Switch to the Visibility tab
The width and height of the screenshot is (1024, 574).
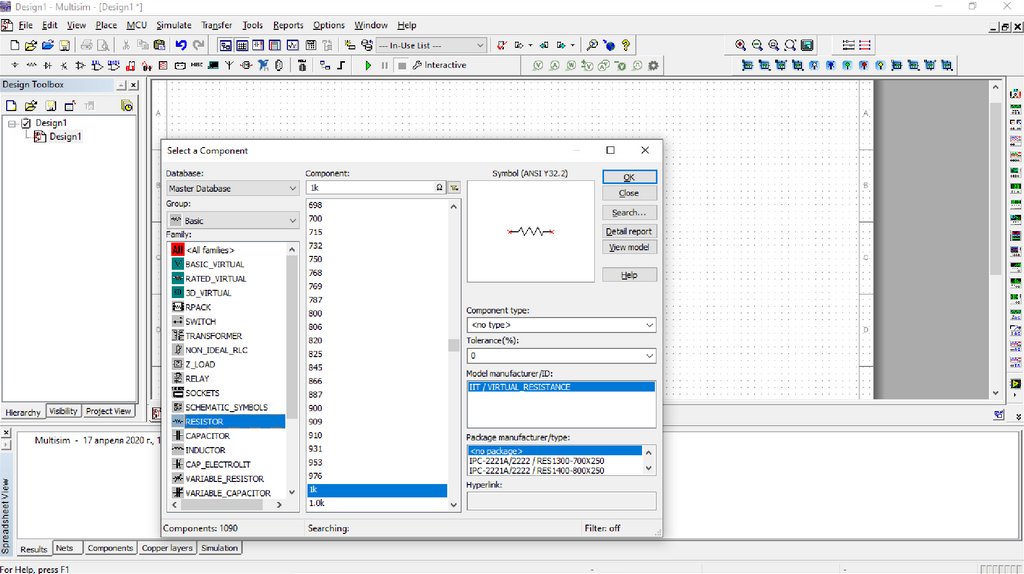[63, 411]
